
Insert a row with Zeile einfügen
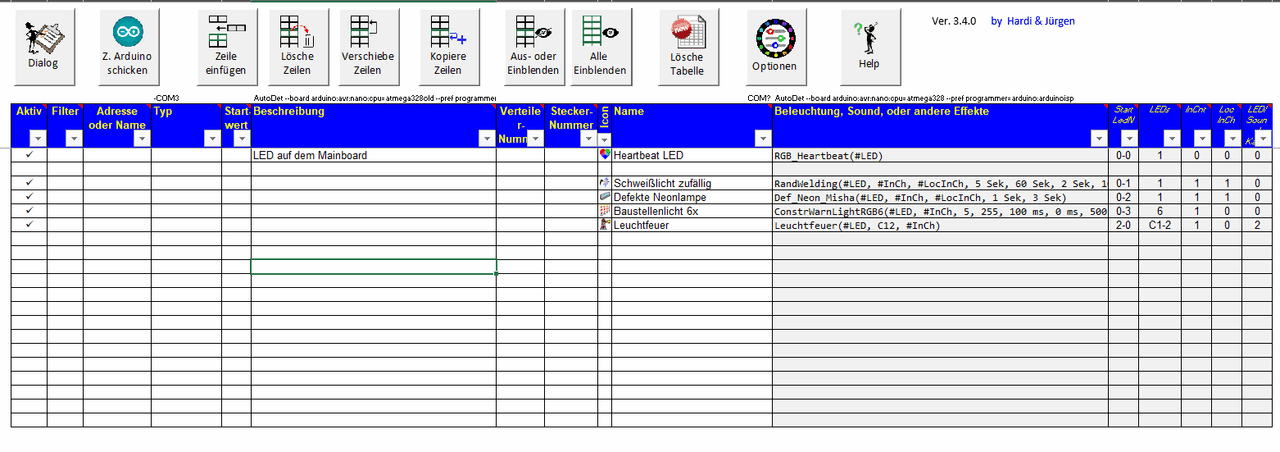225,45
